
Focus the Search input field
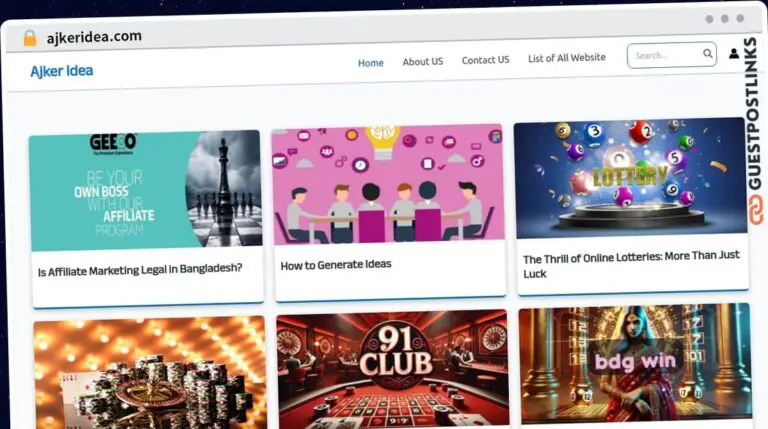coord(667,55)
